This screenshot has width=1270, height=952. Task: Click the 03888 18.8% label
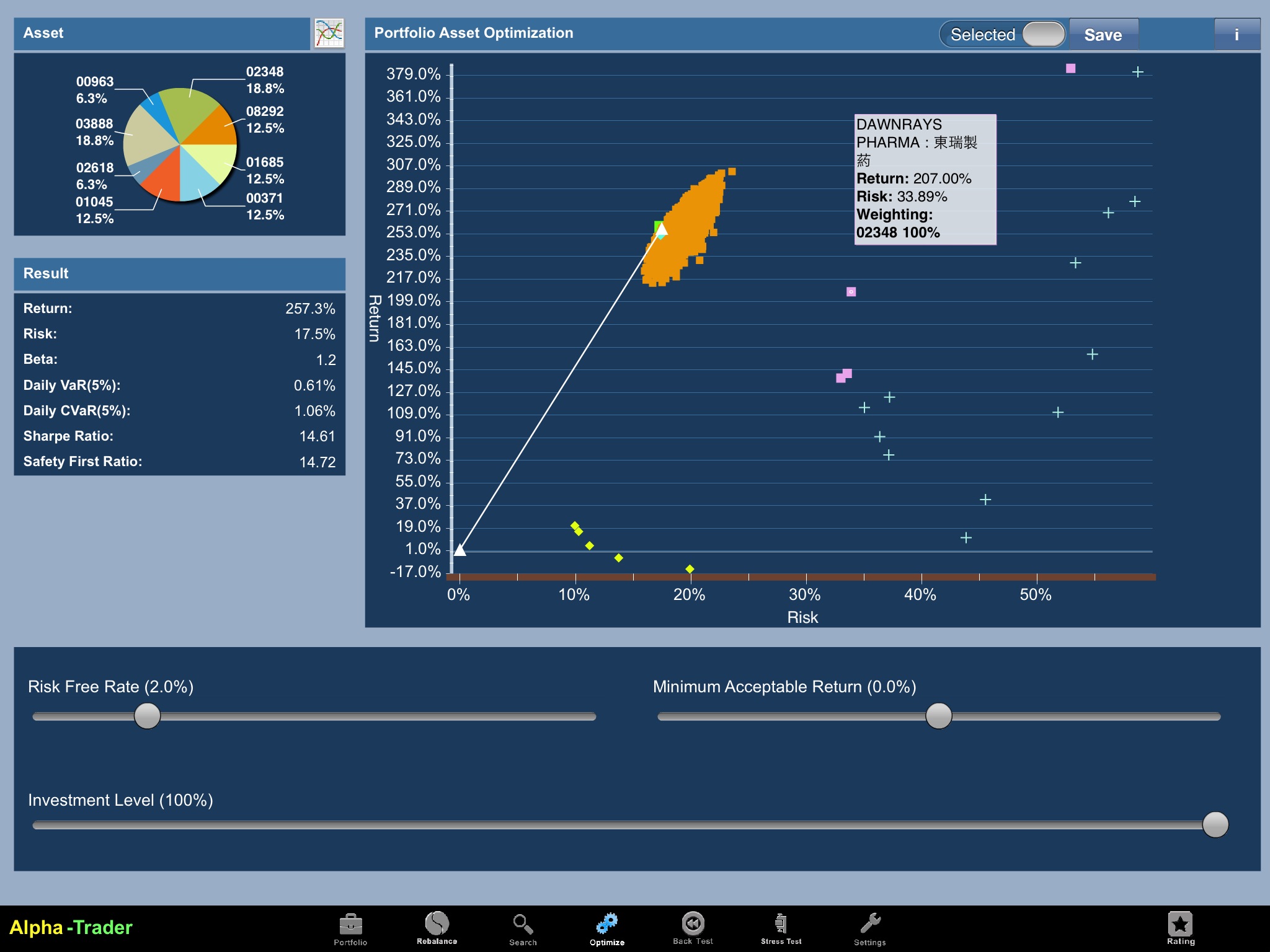[94, 132]
